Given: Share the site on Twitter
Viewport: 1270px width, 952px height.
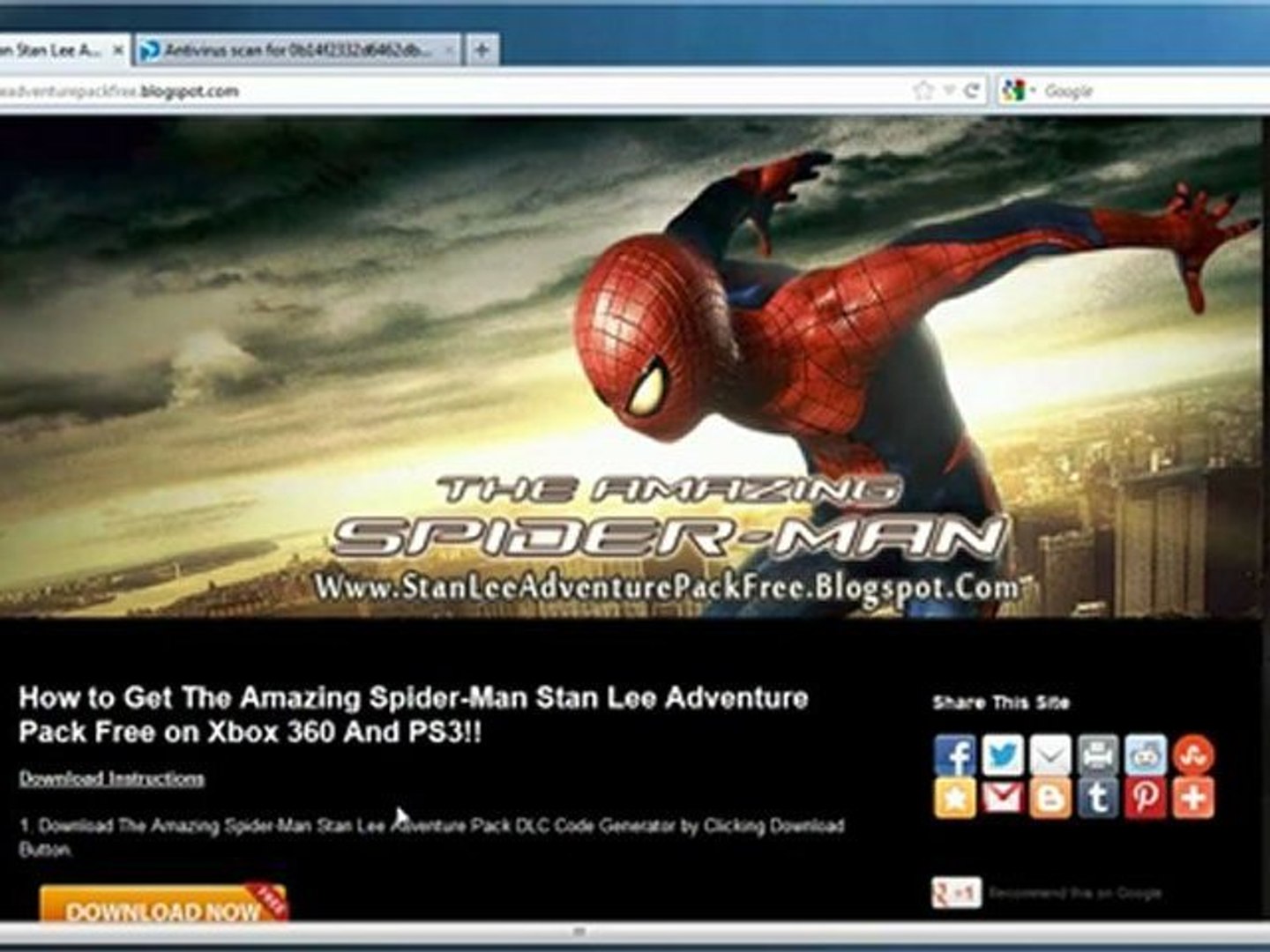Looking at the screenshot, I should [1003, 755].
